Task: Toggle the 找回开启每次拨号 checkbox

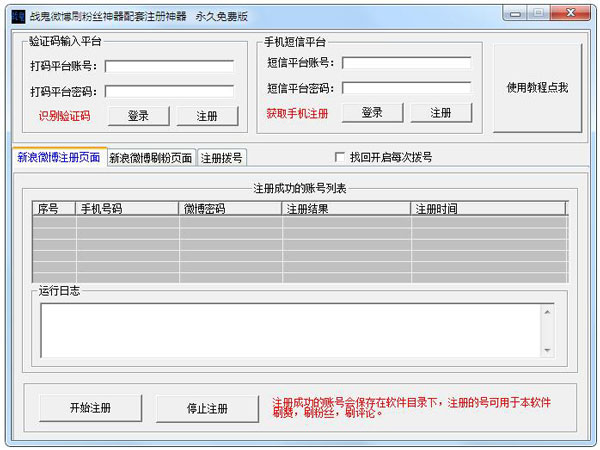Action: pos(339,157)
